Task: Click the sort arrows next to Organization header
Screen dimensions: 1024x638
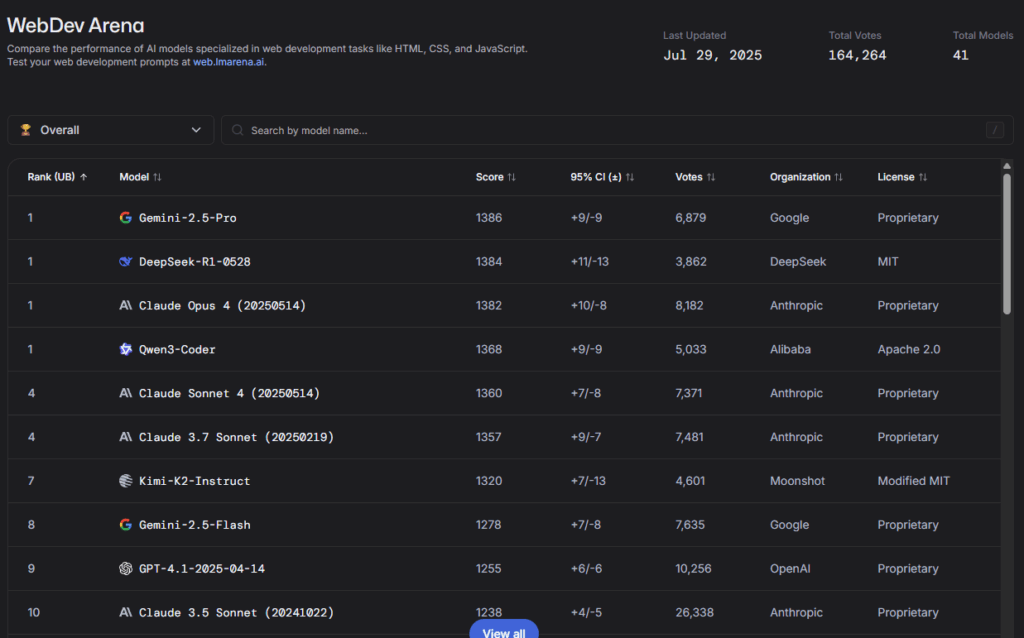Action: (x=839, y=177)
